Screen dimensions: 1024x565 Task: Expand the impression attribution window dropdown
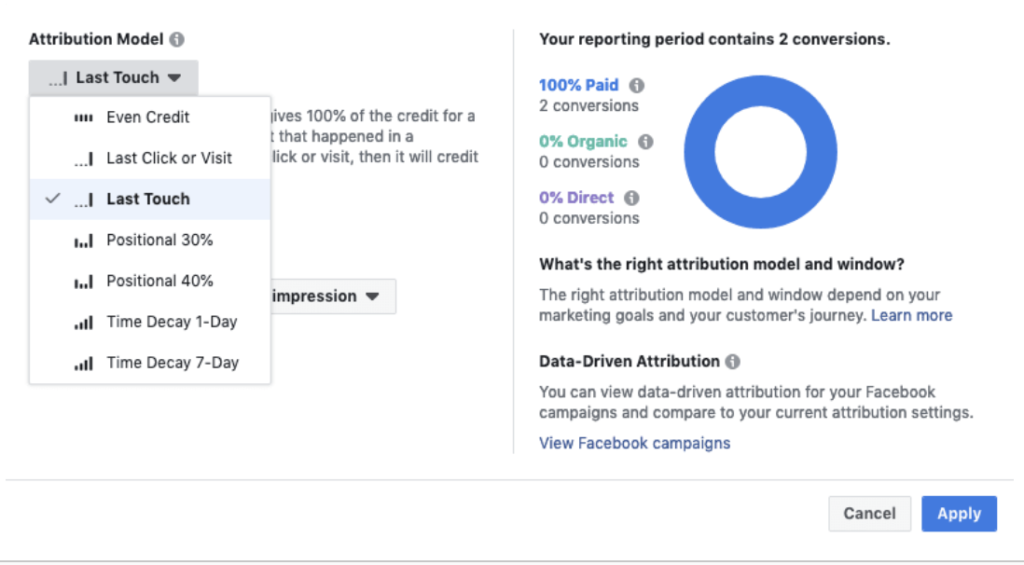tap(326, 297)
